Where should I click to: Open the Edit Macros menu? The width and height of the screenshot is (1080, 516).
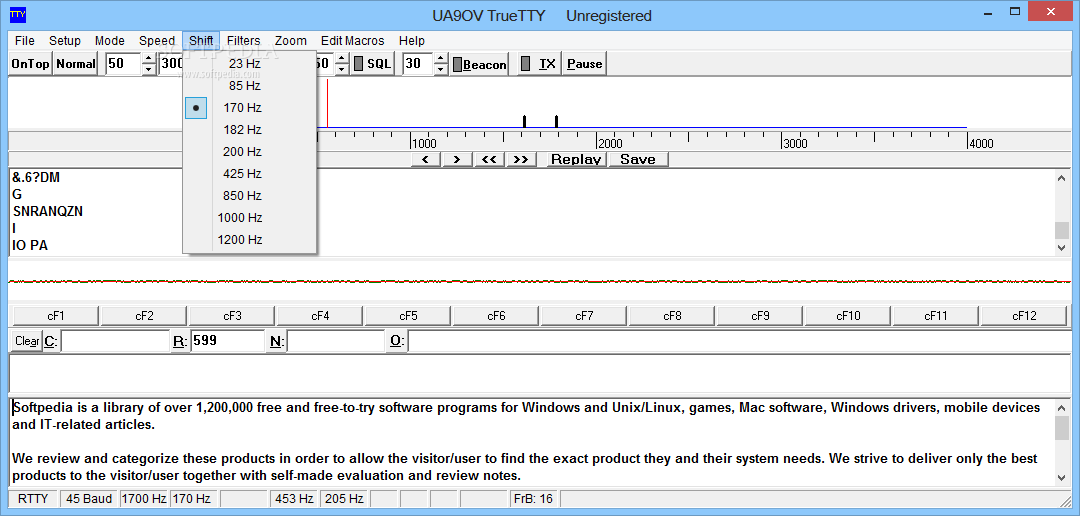353,41
